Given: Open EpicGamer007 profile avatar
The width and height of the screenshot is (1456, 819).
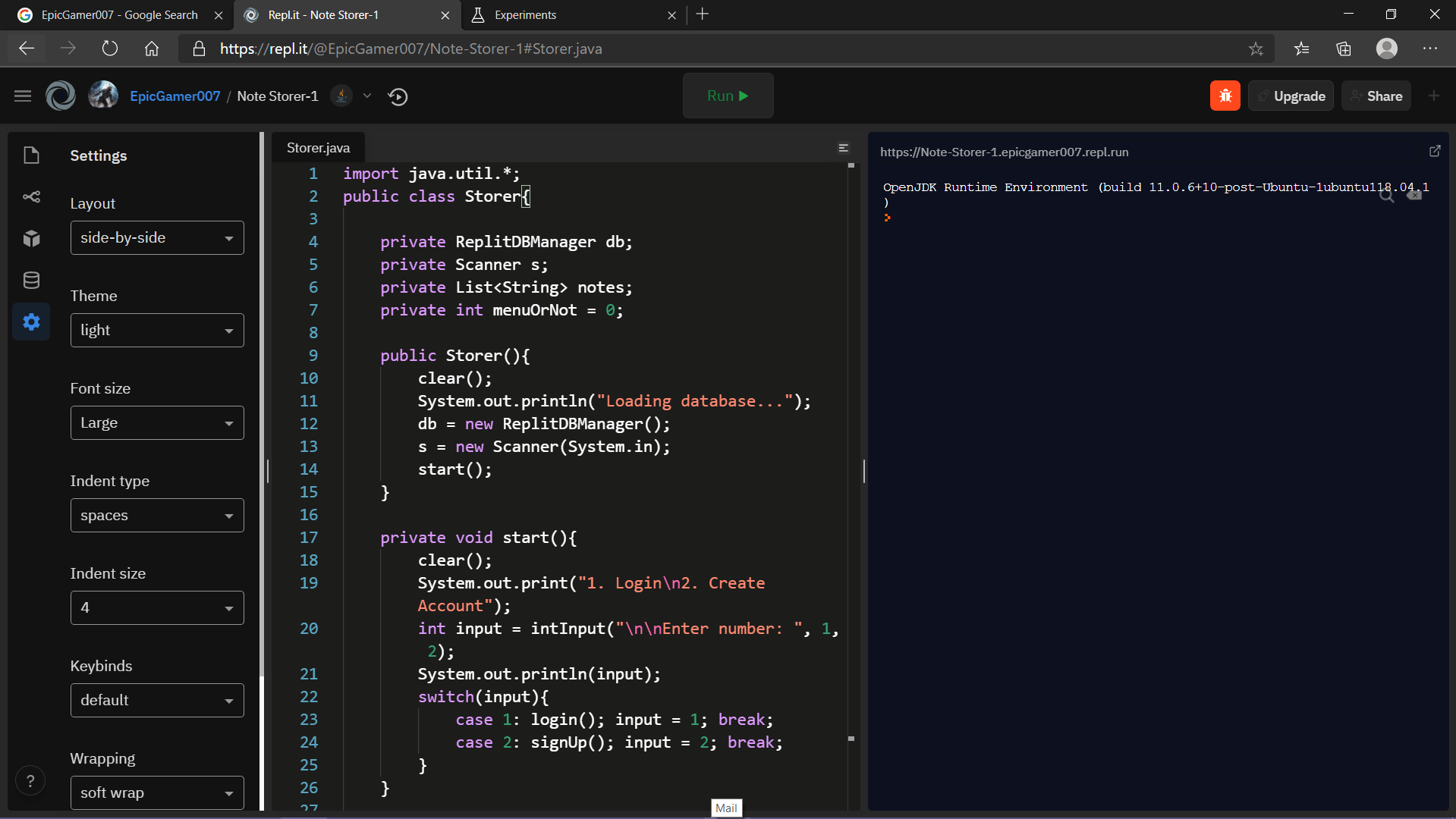Looking at the screenshot, I should pyautogui.click(x=103, y=96).
